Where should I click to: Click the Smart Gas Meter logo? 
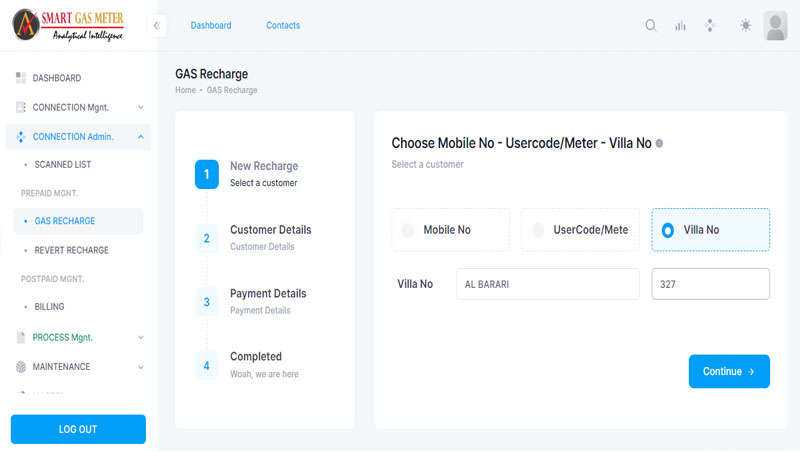click(72, 25)
